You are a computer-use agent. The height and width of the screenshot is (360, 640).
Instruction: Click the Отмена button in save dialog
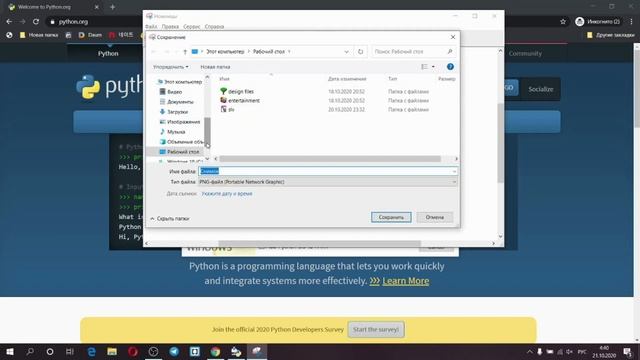click(x=435, y=217)
